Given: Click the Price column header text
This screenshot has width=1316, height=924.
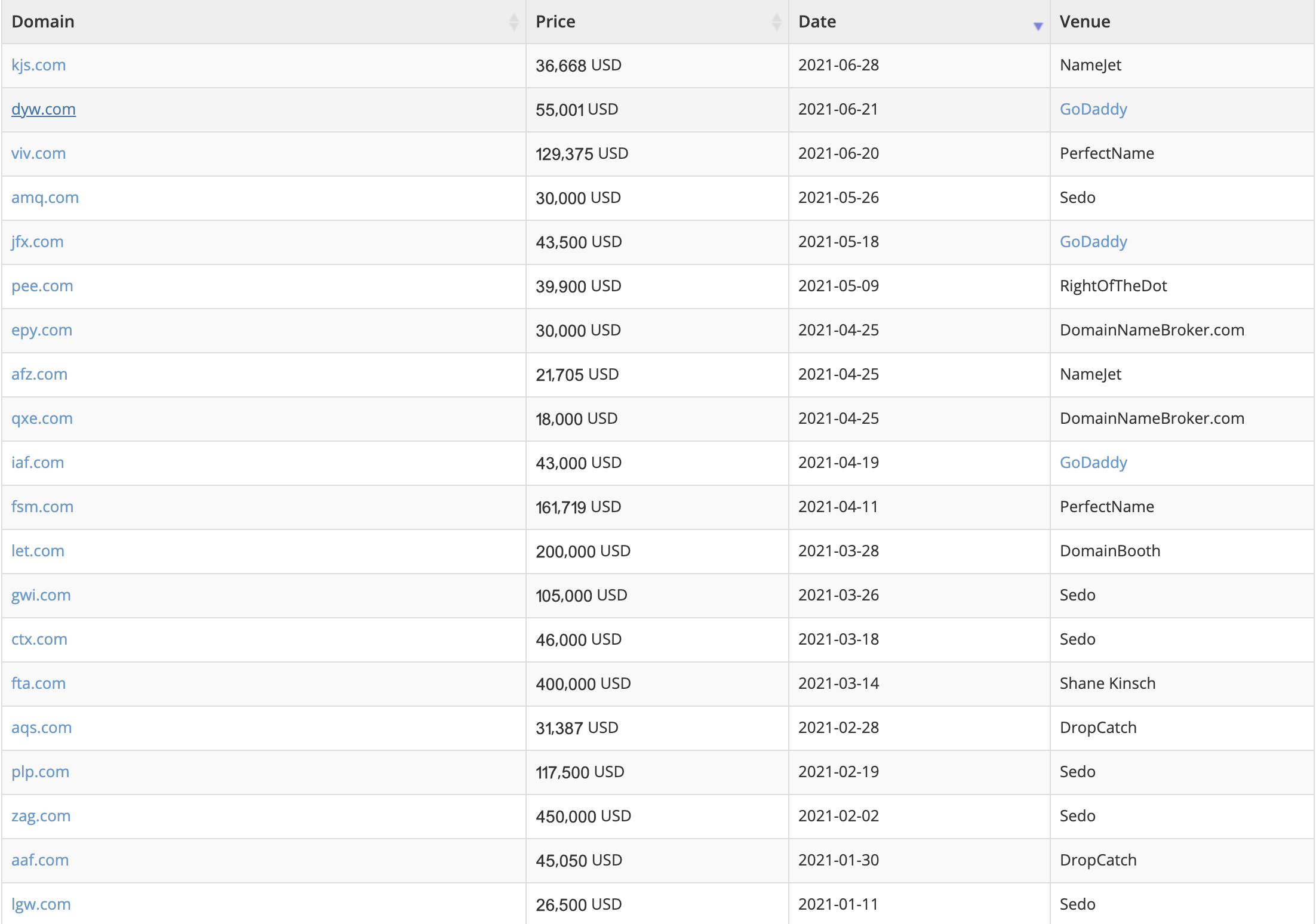Looking at the screenshot, I should coord(555,22).
